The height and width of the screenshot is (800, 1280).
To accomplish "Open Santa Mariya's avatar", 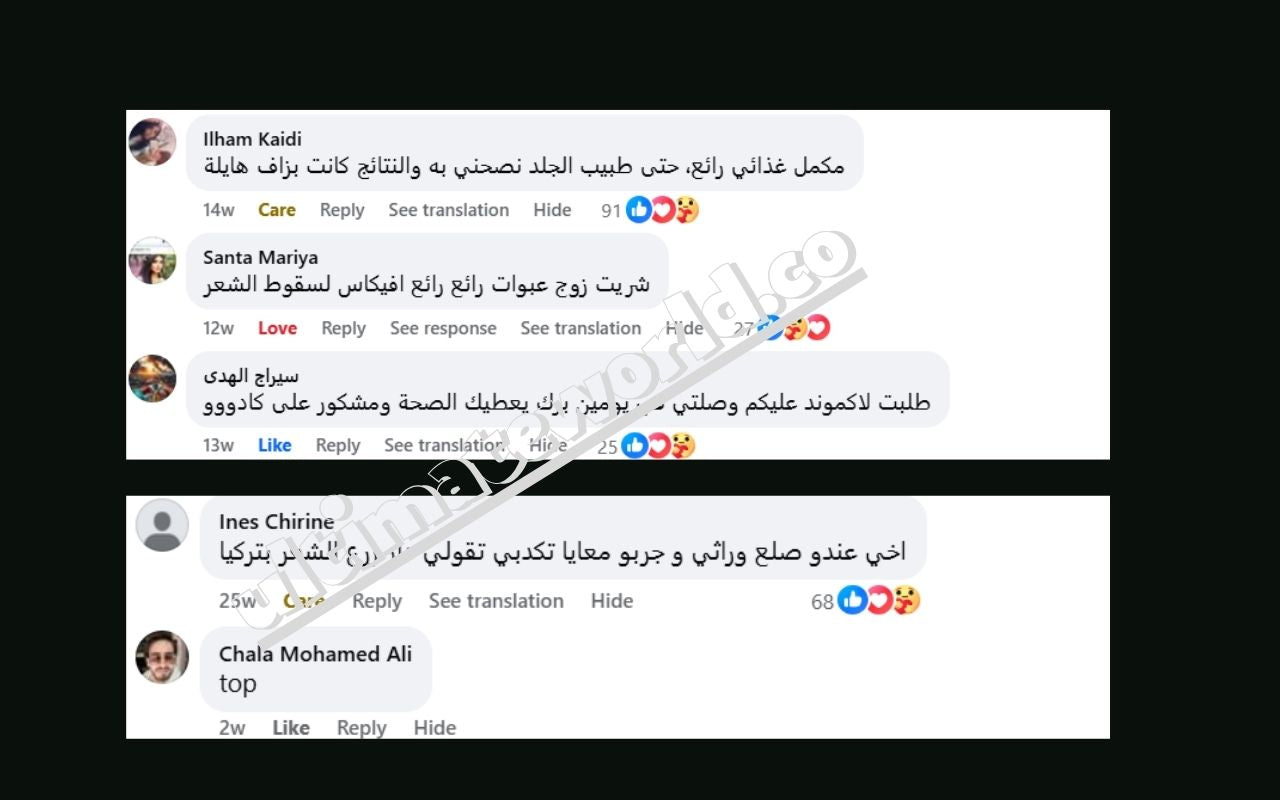I will pos(153,260).
